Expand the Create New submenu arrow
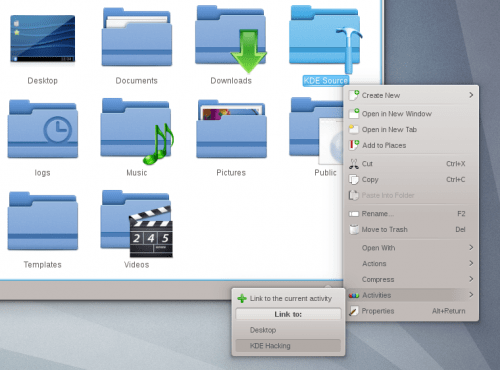Viewport: 500px width, 370px height. (471, 95)
